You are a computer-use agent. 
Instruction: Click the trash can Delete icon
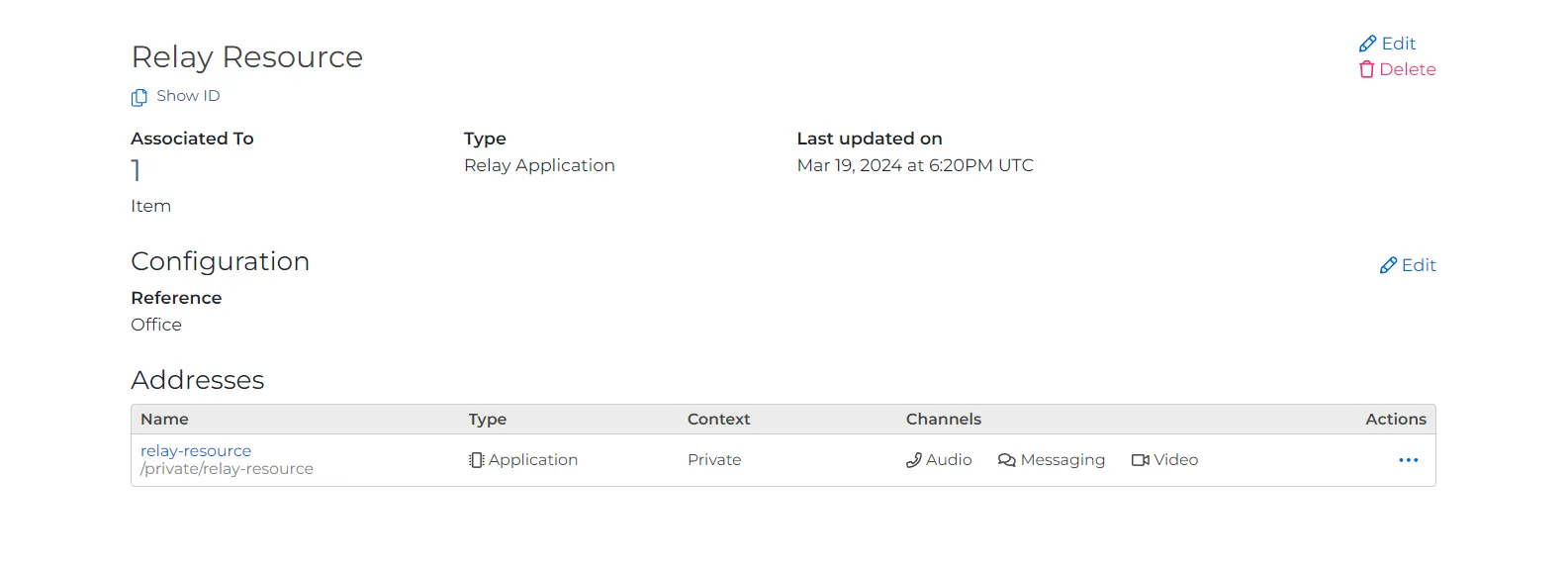tap(1366, 69)
